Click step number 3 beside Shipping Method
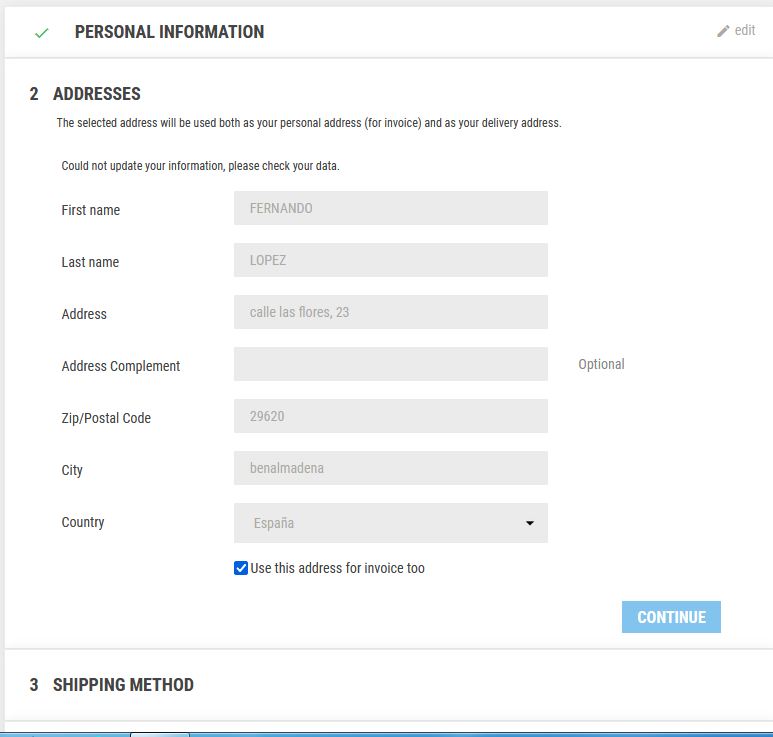773x737 pixels. point(34,685)
